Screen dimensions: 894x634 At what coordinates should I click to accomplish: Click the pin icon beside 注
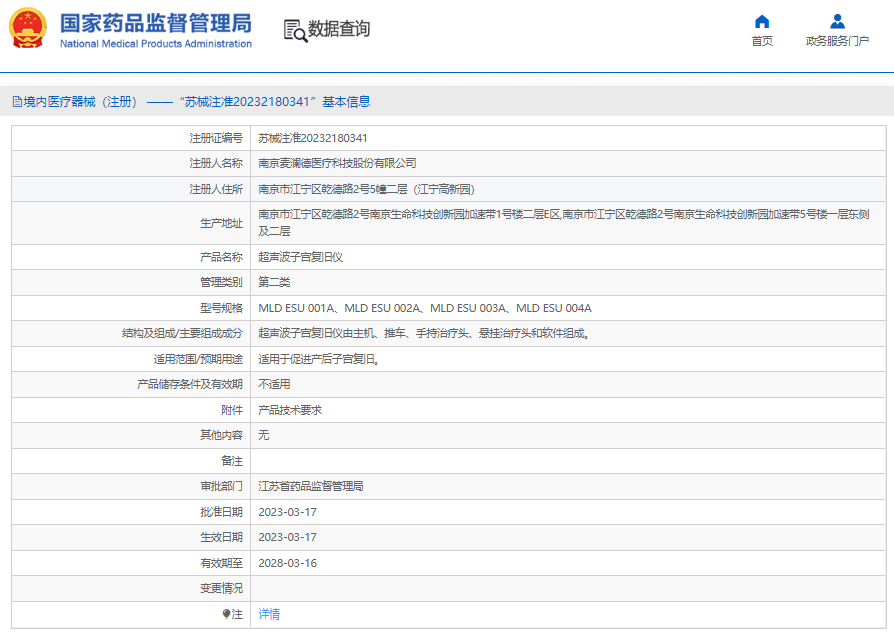click(226, 614)
